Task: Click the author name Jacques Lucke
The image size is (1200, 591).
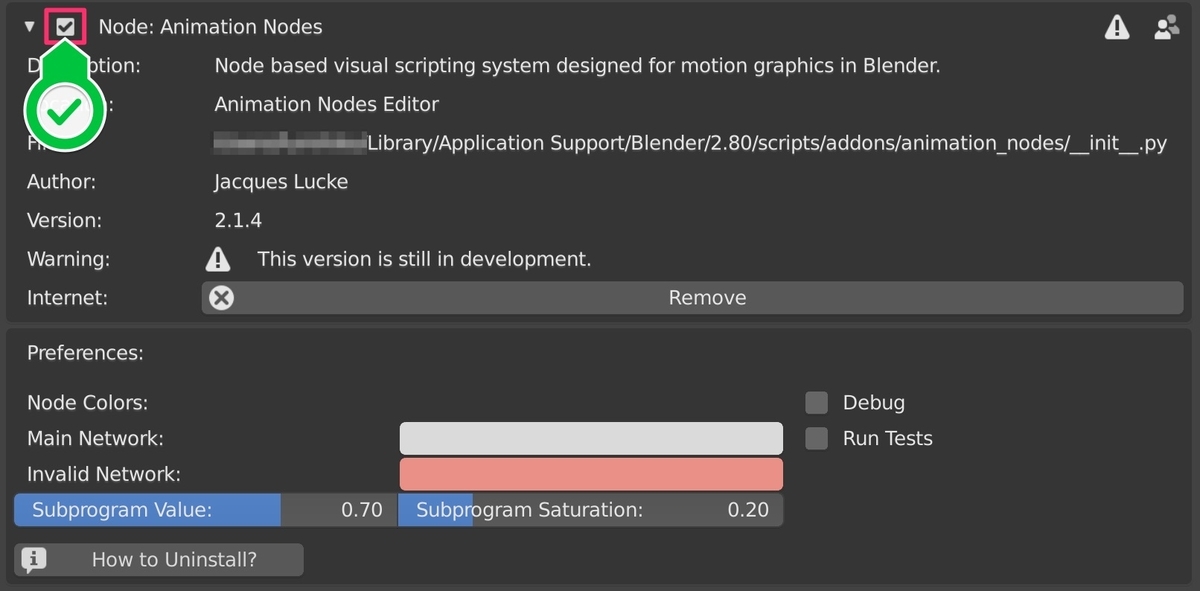Action: tap(281, 182)
